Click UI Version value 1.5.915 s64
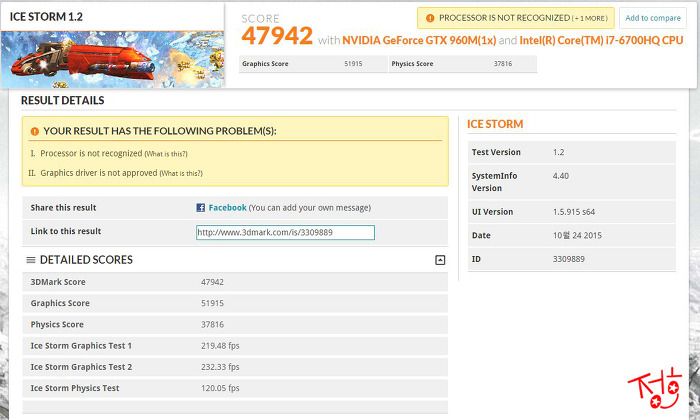 (x=574, y=212)
